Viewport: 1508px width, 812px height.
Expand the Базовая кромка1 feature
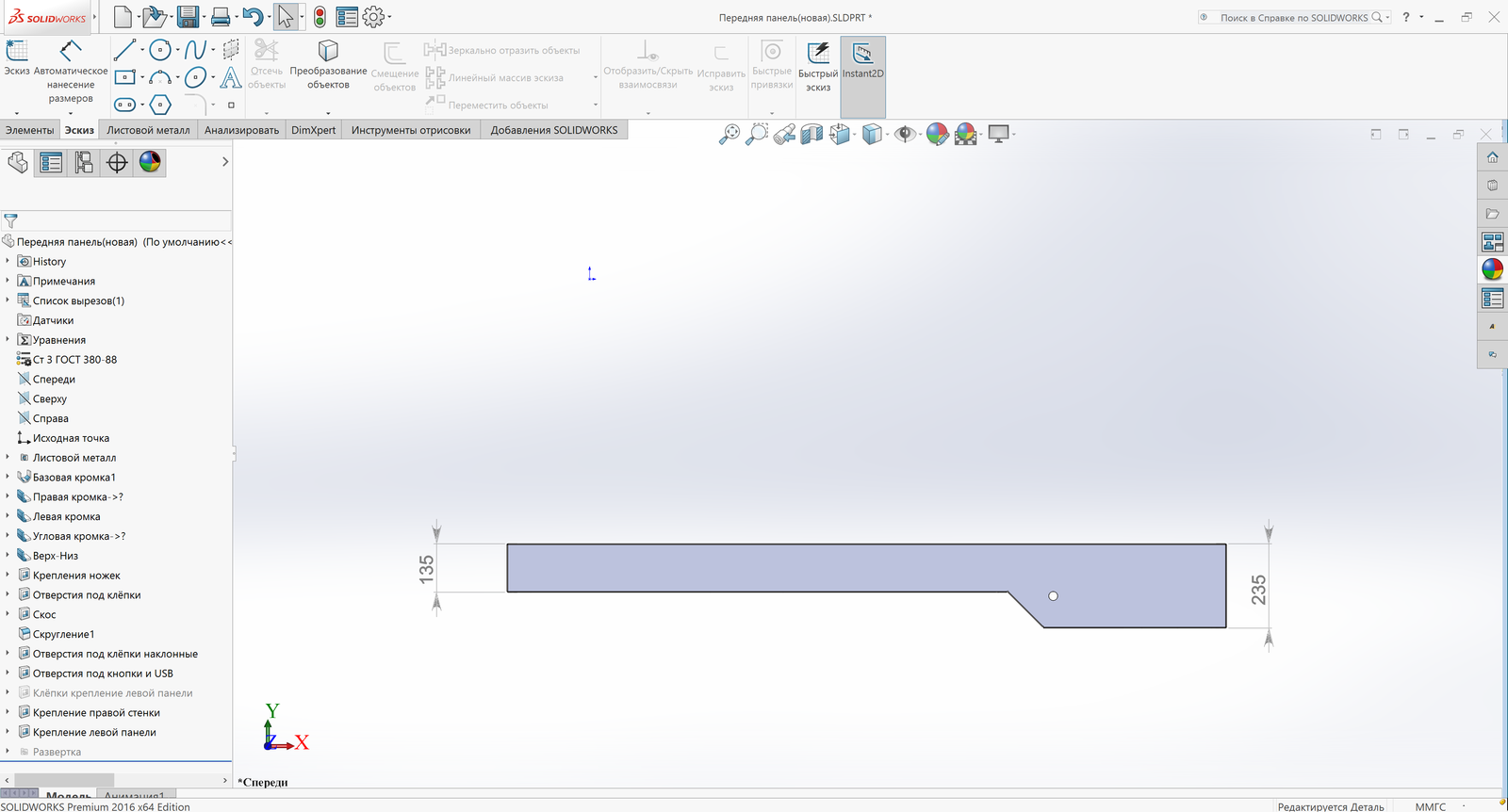pos(8,477)
